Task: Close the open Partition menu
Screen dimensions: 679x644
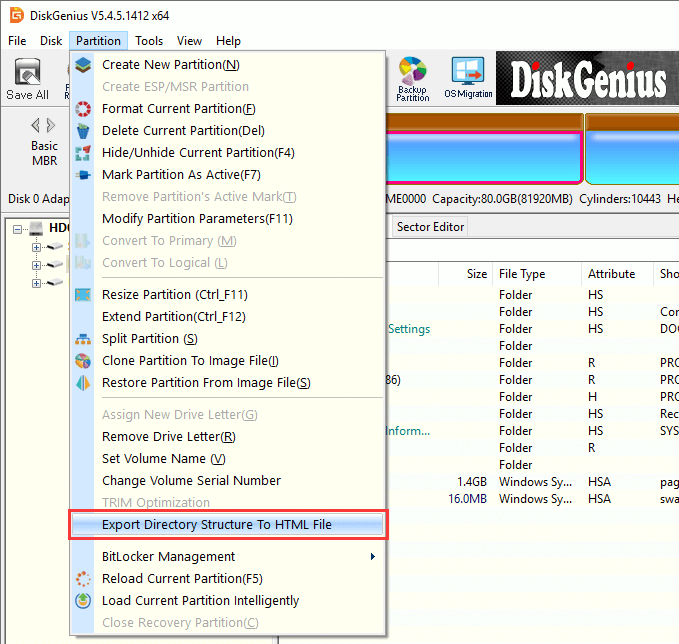Action: tap(98, 41)
